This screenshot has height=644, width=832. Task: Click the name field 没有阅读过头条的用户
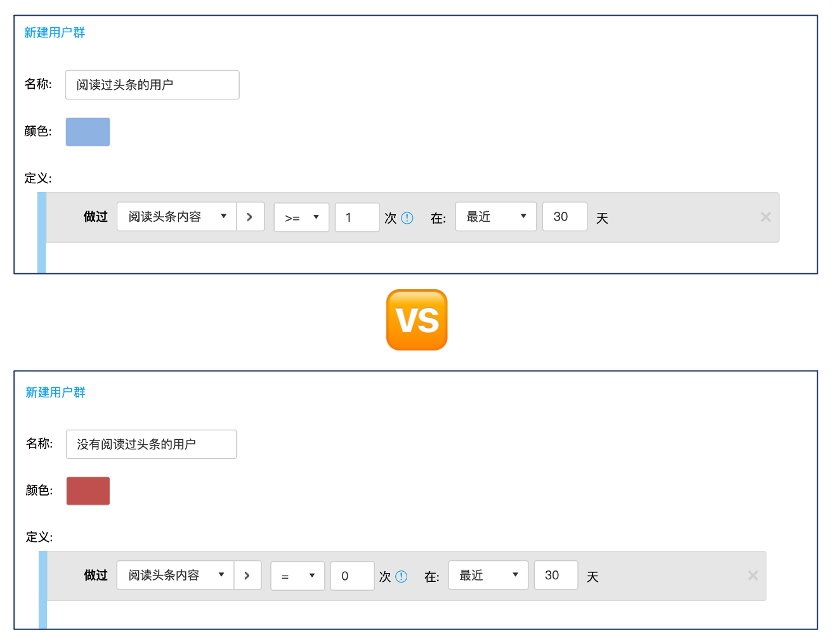click(x=151, y=444)
